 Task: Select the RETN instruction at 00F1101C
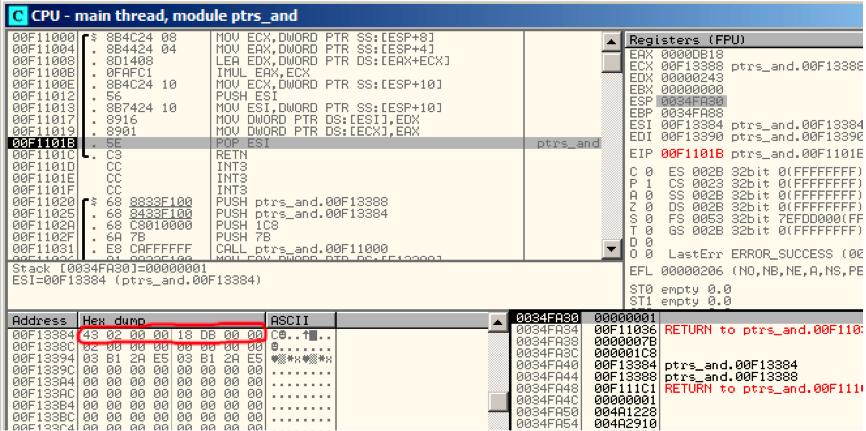[x=305, y=155]
